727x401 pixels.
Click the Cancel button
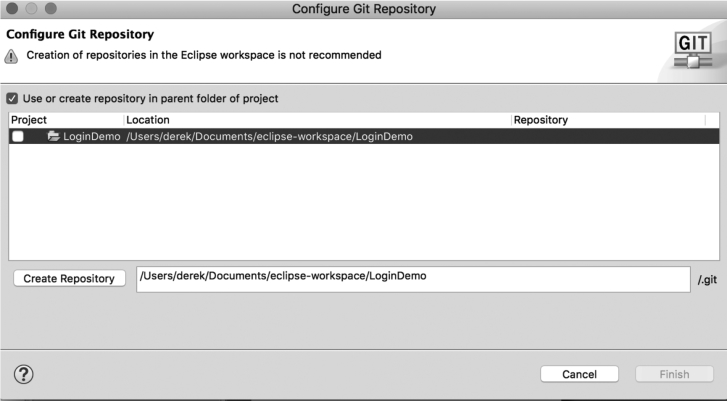coord(579,374)
